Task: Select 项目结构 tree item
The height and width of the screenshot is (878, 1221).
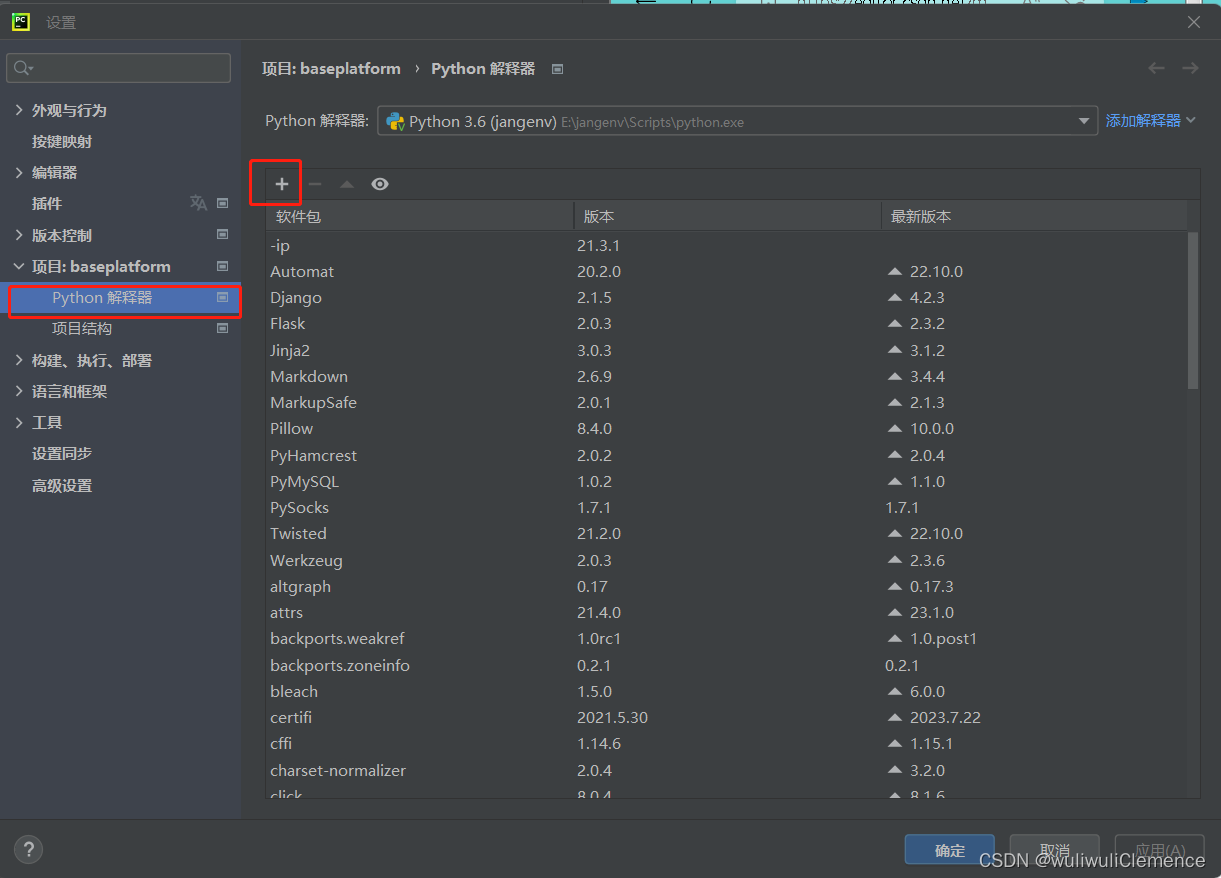Action: (x=82, y=328)
